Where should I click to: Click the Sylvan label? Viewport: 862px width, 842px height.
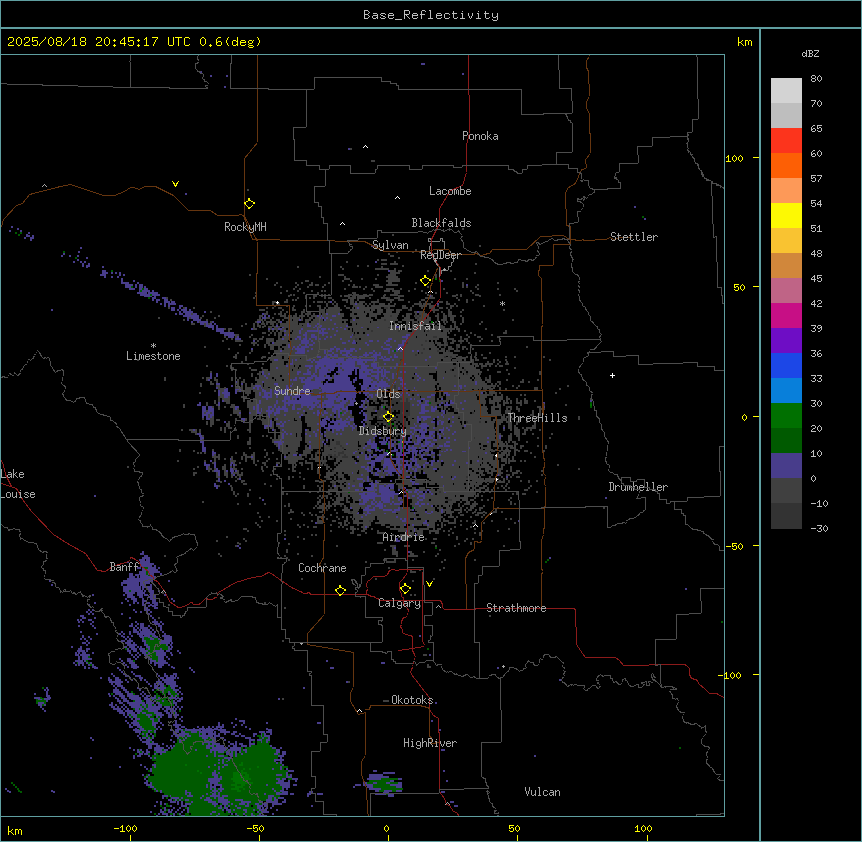pyautogui.click(x=390, y=245)
